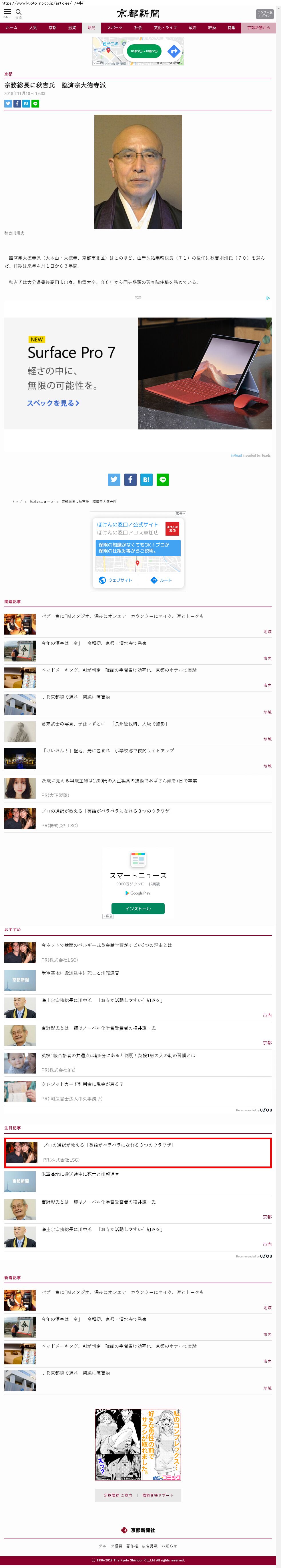Click small LINE icon under headline
281x1568 pixels.
coord(35,104)
